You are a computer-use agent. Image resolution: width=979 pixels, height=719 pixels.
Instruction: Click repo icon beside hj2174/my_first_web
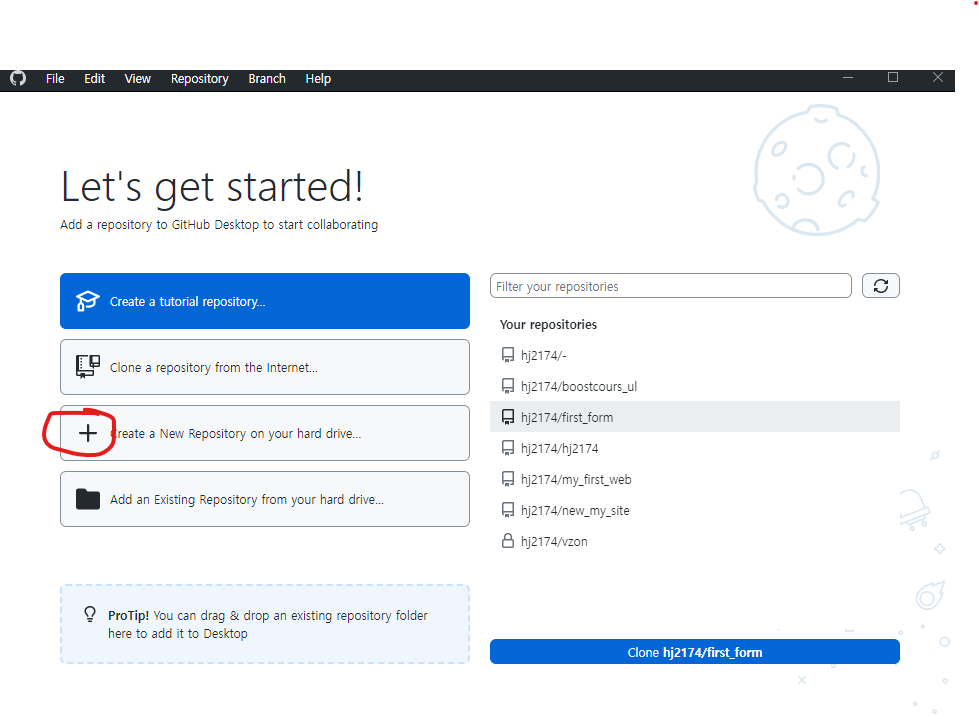click(x=508, y=479)
